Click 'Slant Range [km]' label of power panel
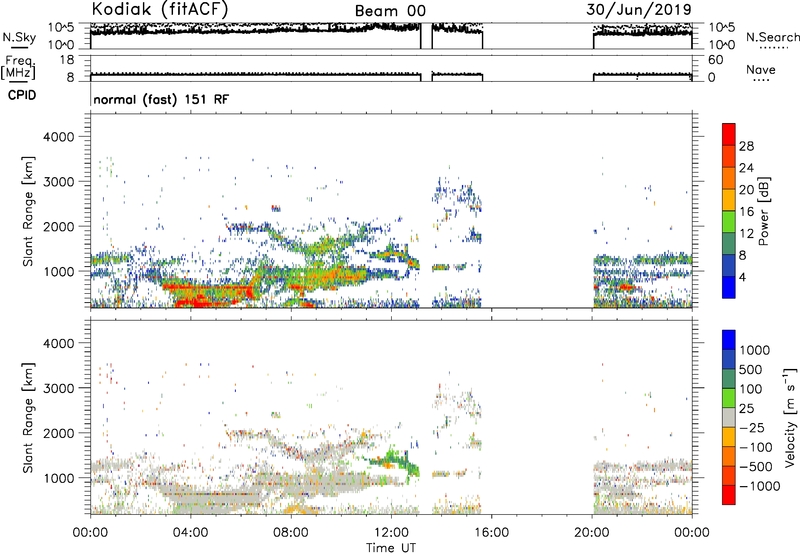Screen dimensions: 800x554 tap(28, 211)
